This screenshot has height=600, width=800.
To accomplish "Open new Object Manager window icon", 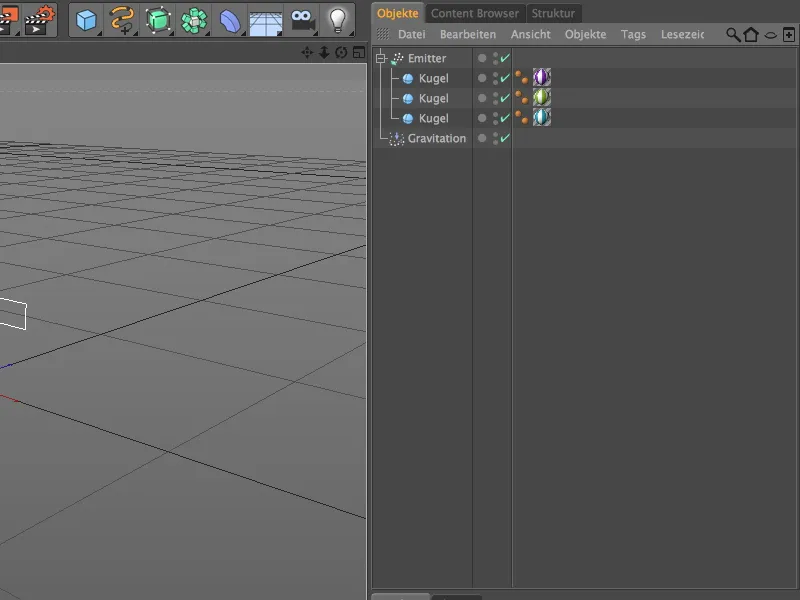I will 788,35.
